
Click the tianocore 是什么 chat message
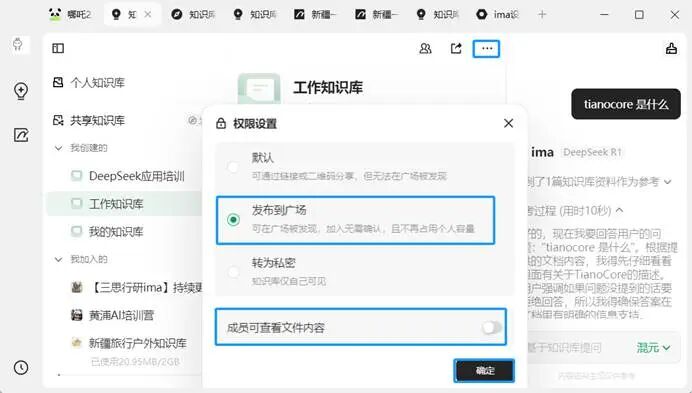point(626,104)
